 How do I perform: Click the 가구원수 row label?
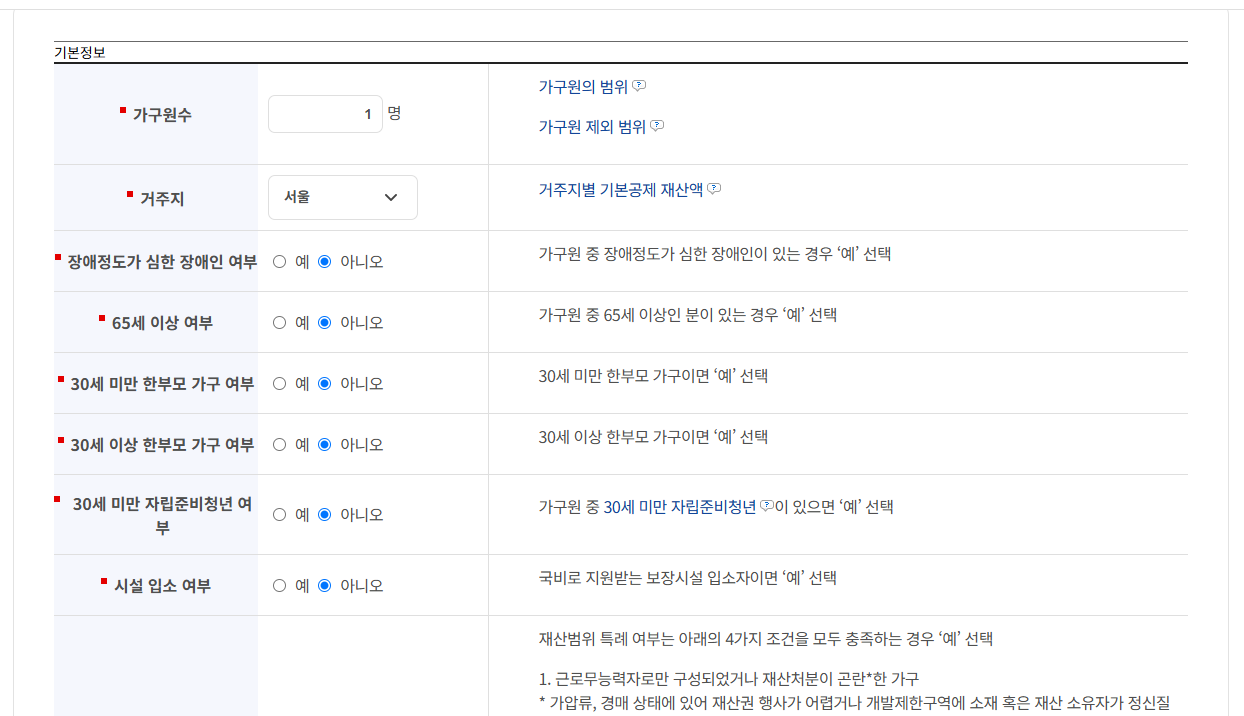162,115
